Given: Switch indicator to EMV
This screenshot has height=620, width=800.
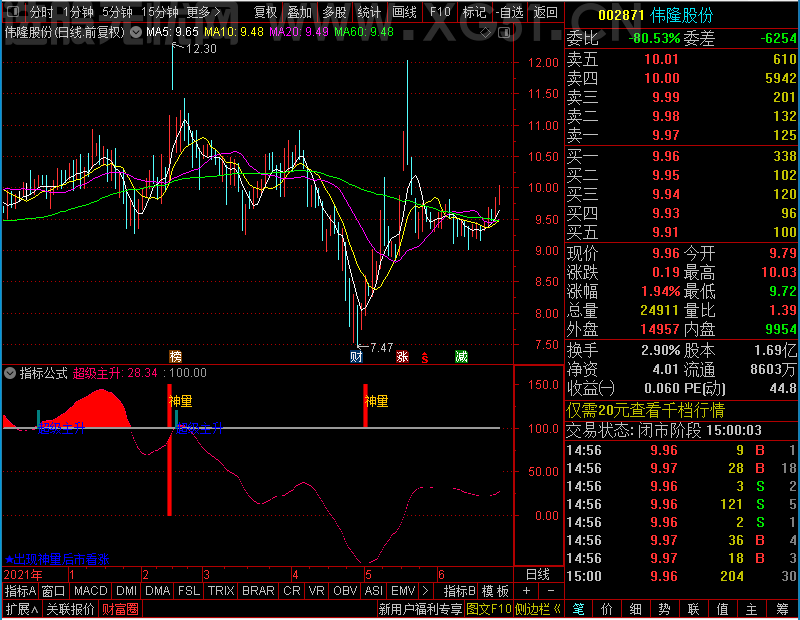Looking at the screenshot, I should click(x=403, y=591).
